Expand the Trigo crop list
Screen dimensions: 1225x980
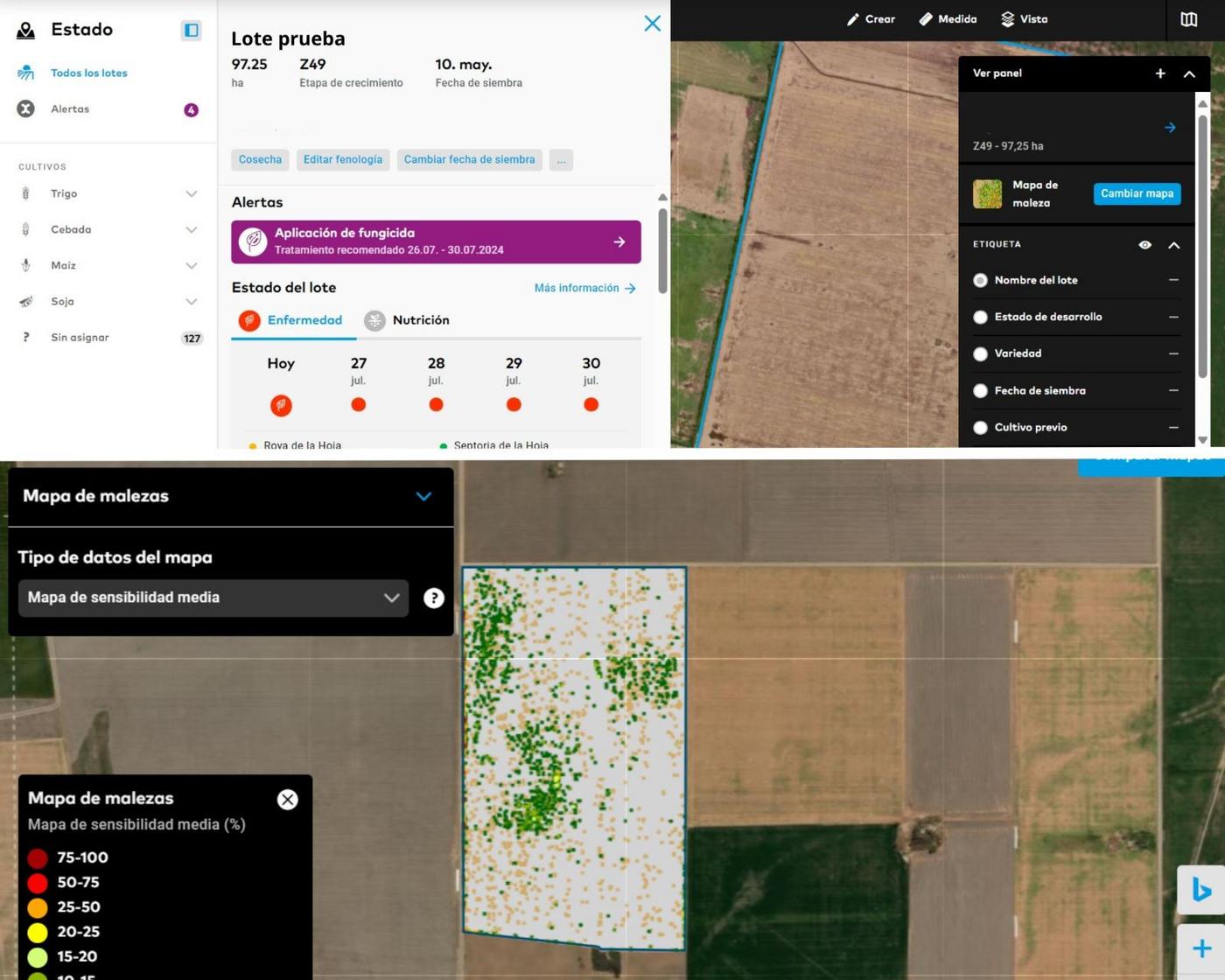pyautogui.click(x=191, y=194)
